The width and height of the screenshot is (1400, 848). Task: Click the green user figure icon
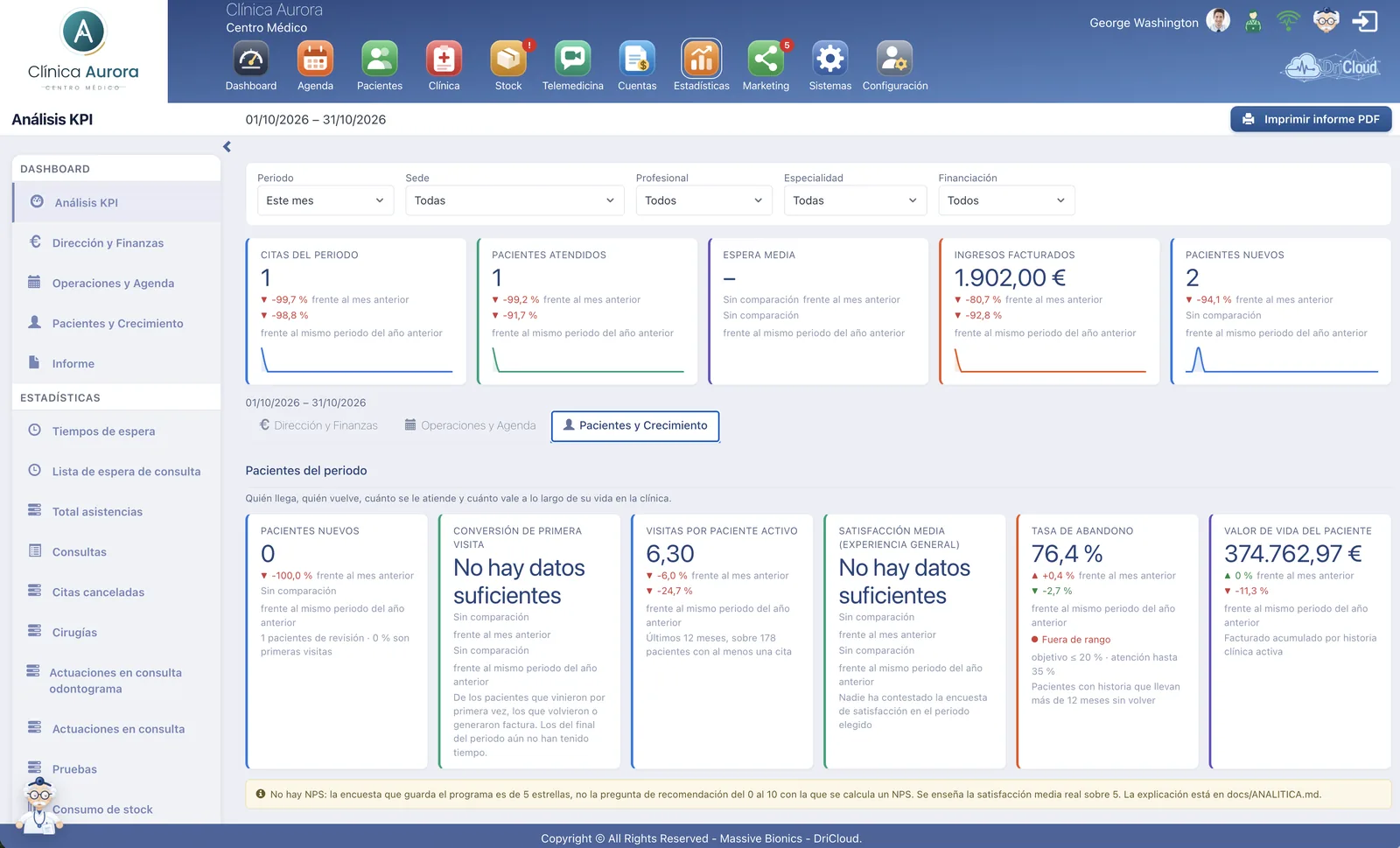(x=1253, y=22)
